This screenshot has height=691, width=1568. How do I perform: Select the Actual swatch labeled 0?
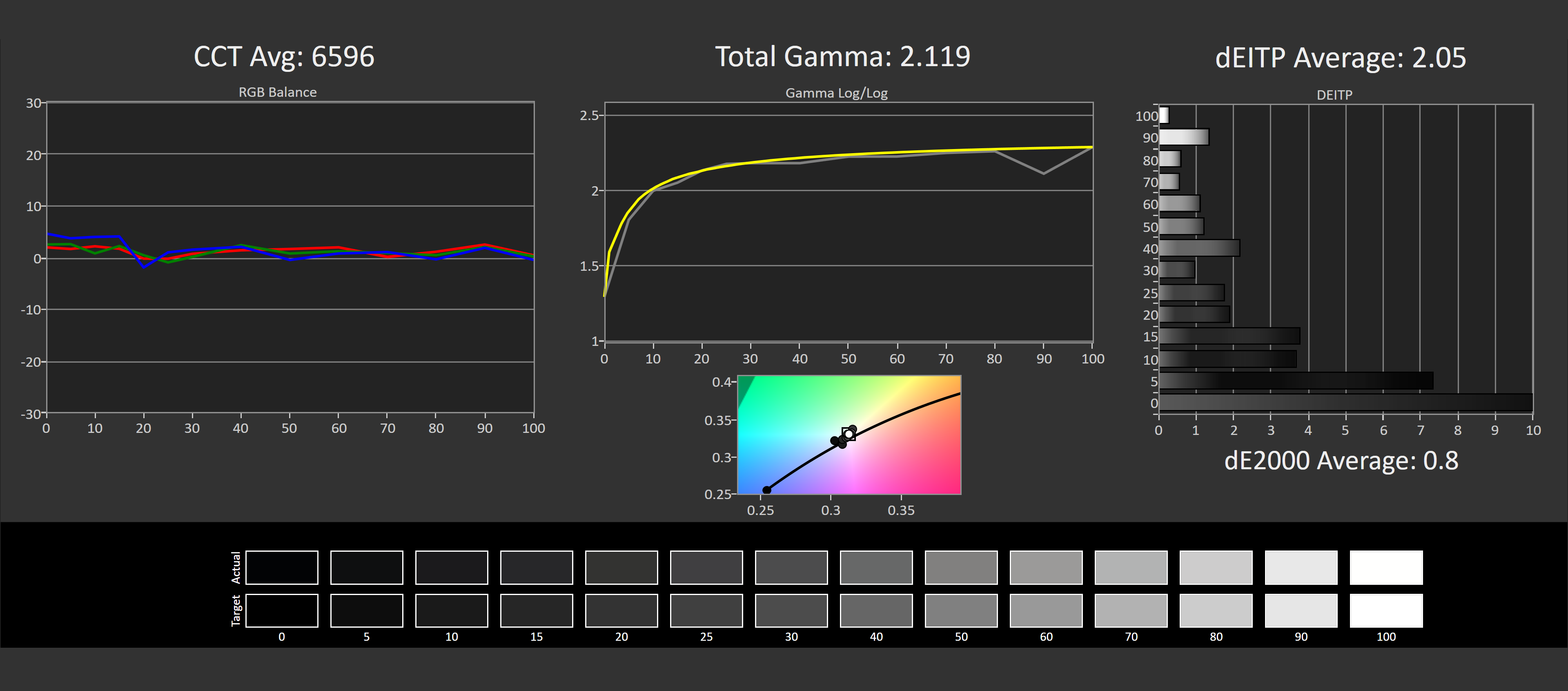click(281, 567)
